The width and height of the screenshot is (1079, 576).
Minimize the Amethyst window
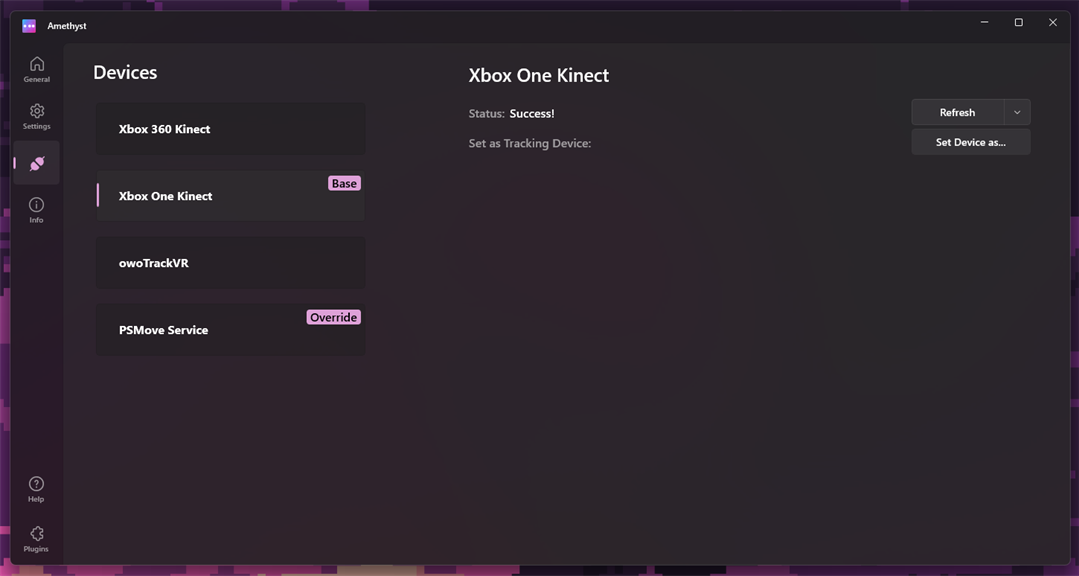pos(985,23)
